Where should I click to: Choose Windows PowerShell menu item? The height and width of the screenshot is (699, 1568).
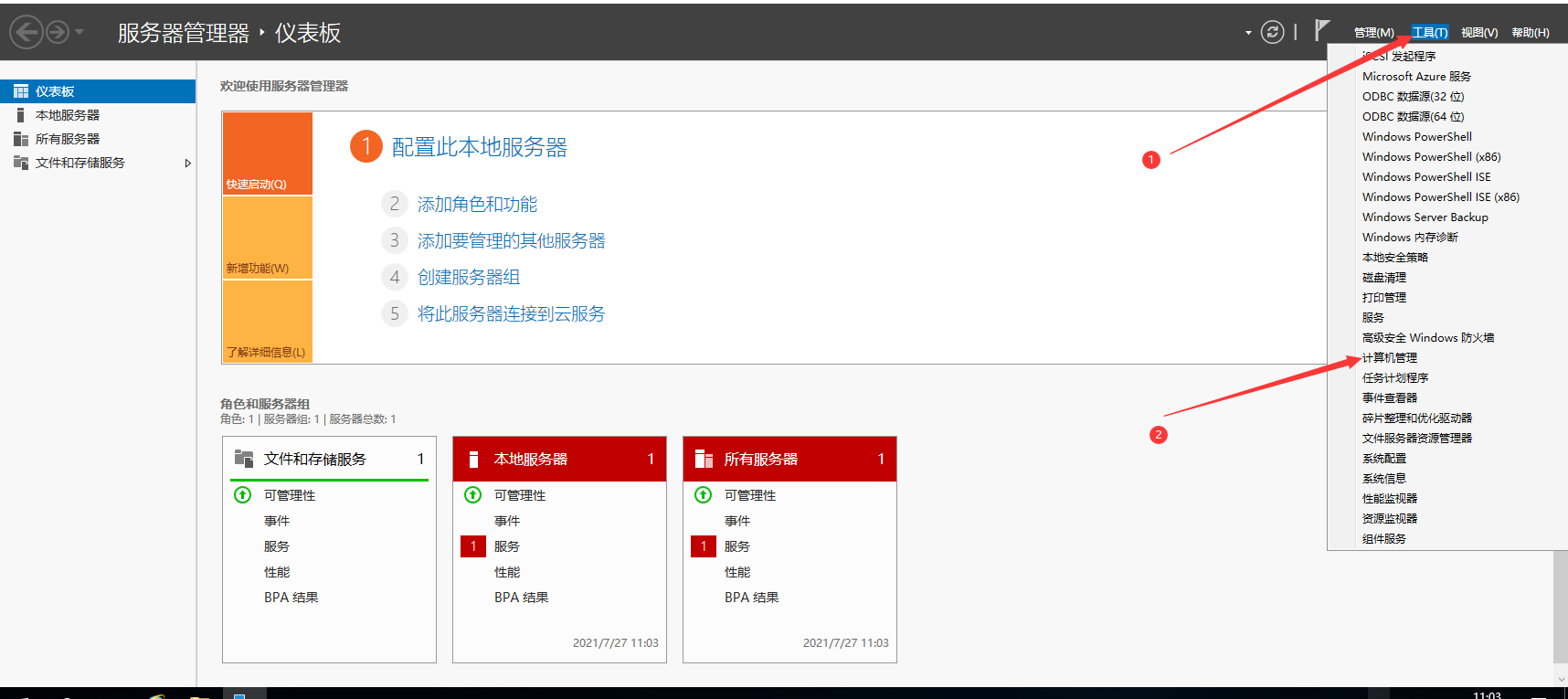pyautogui.click(x=1417, y=137)
